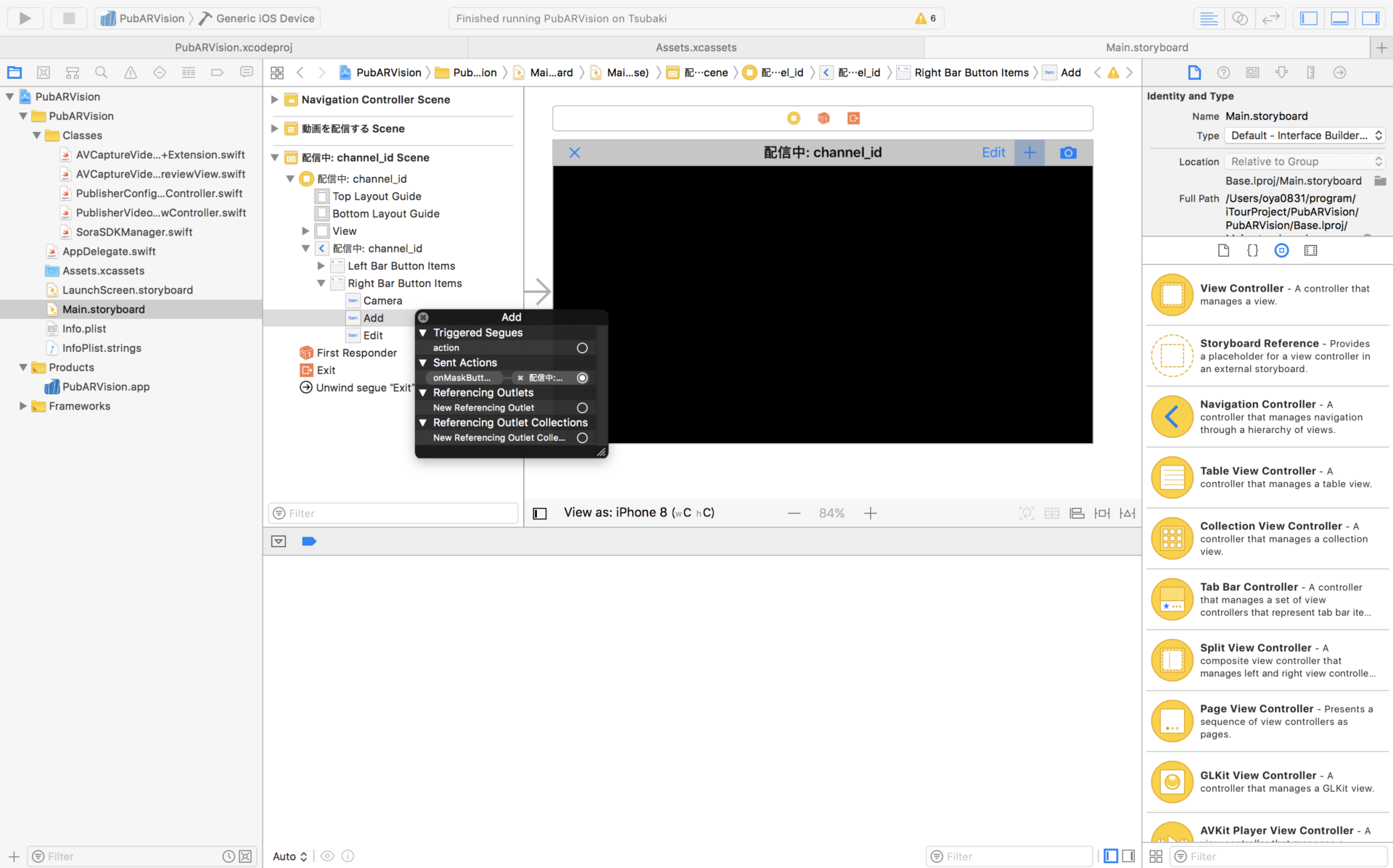Collapse Right Bar Button Items
Screen dimensions: 1393x868
coord(321,284)
